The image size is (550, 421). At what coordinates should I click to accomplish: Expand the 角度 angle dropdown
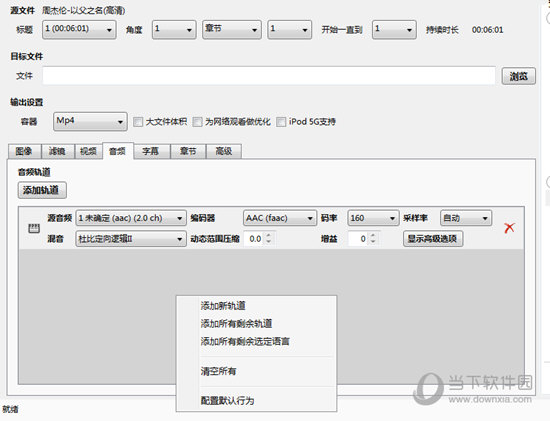(174, 29)
